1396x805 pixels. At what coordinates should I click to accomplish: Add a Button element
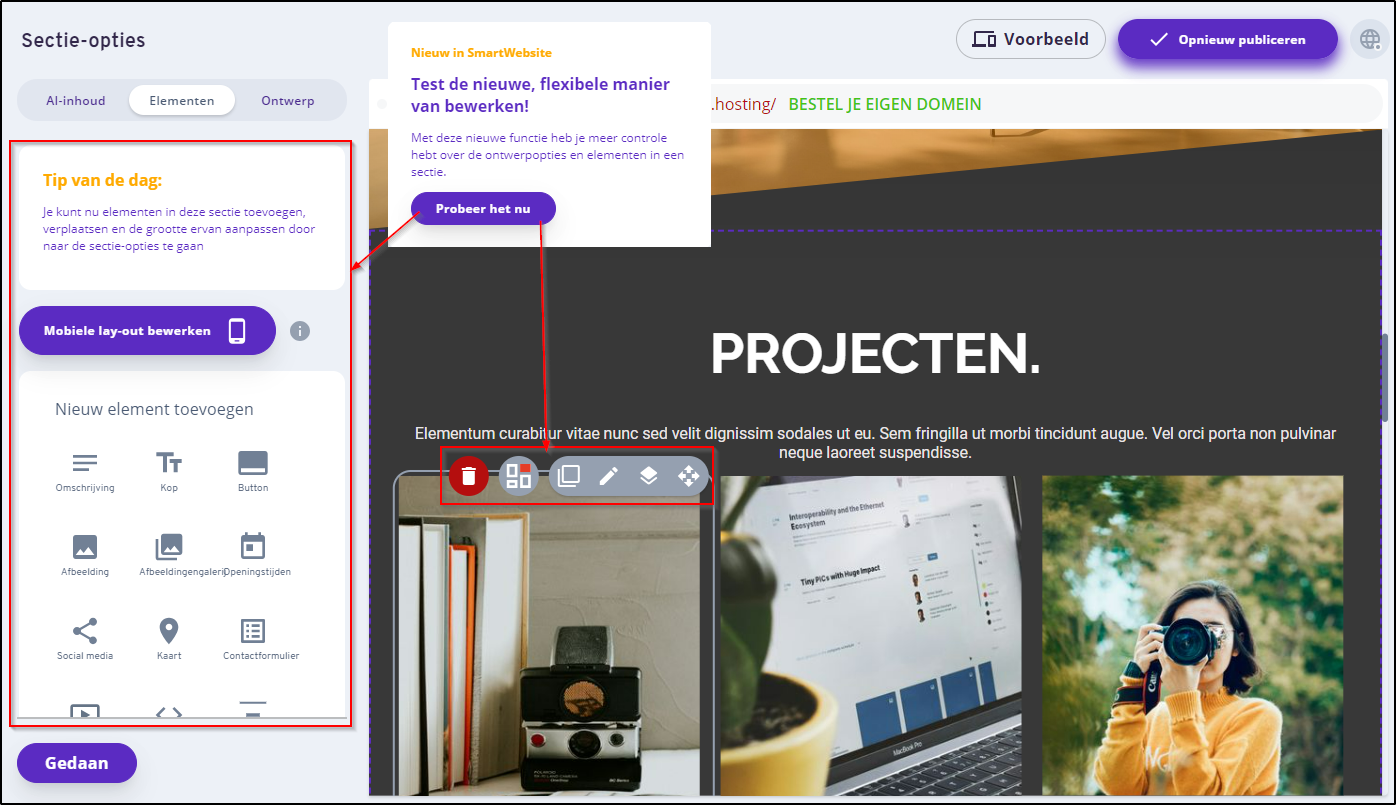pos(253,471)
